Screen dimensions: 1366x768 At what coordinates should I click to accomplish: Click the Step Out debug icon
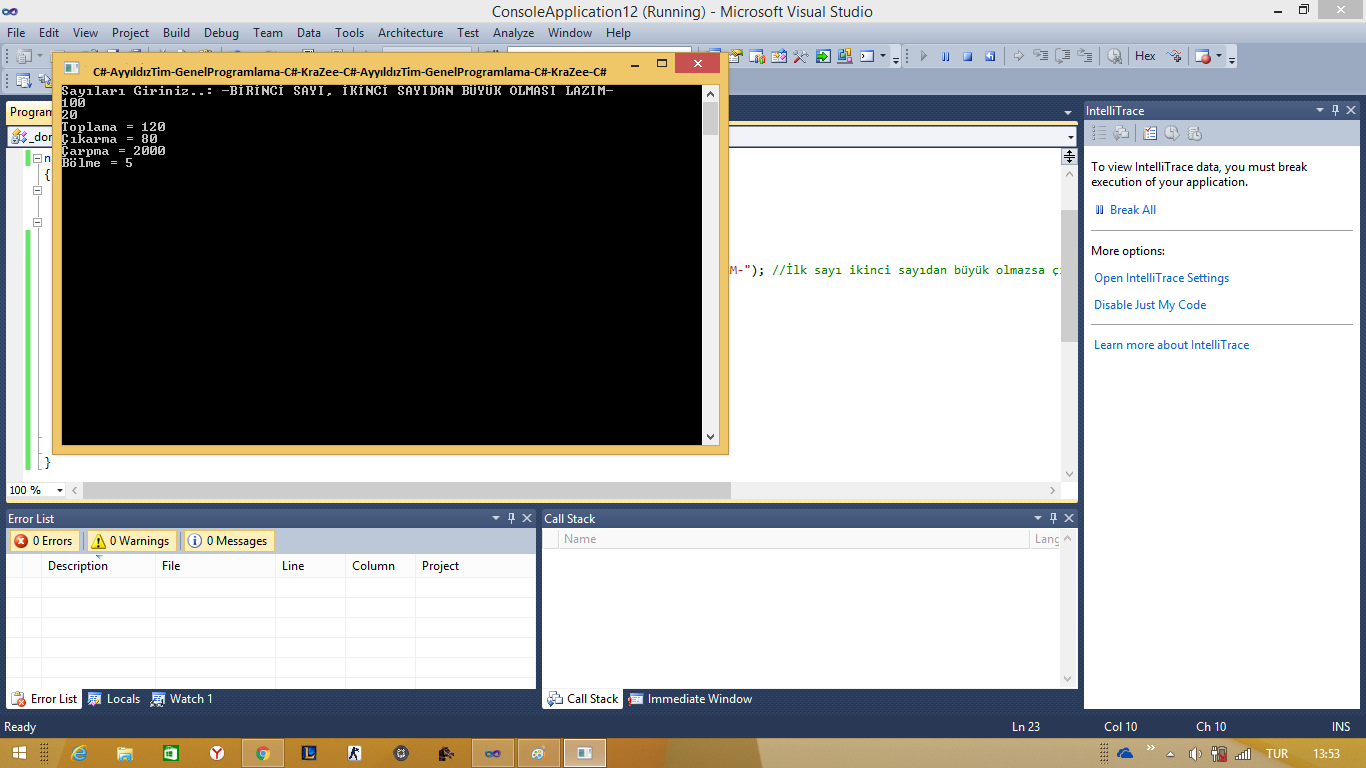(x=1085, y=56)
